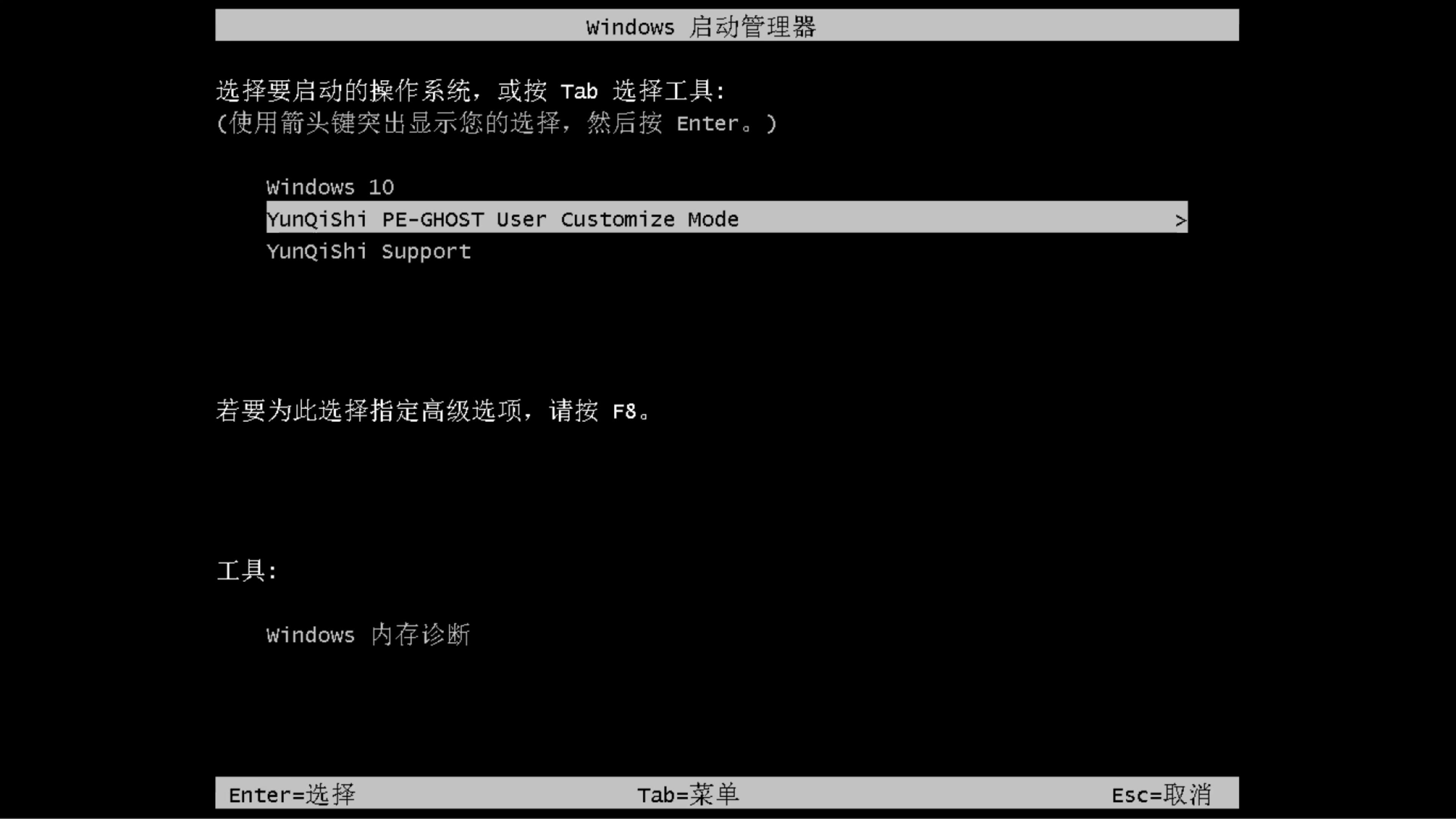Select YunQiShi Support option
1456x819 pixels.
[x=368, y=251]
